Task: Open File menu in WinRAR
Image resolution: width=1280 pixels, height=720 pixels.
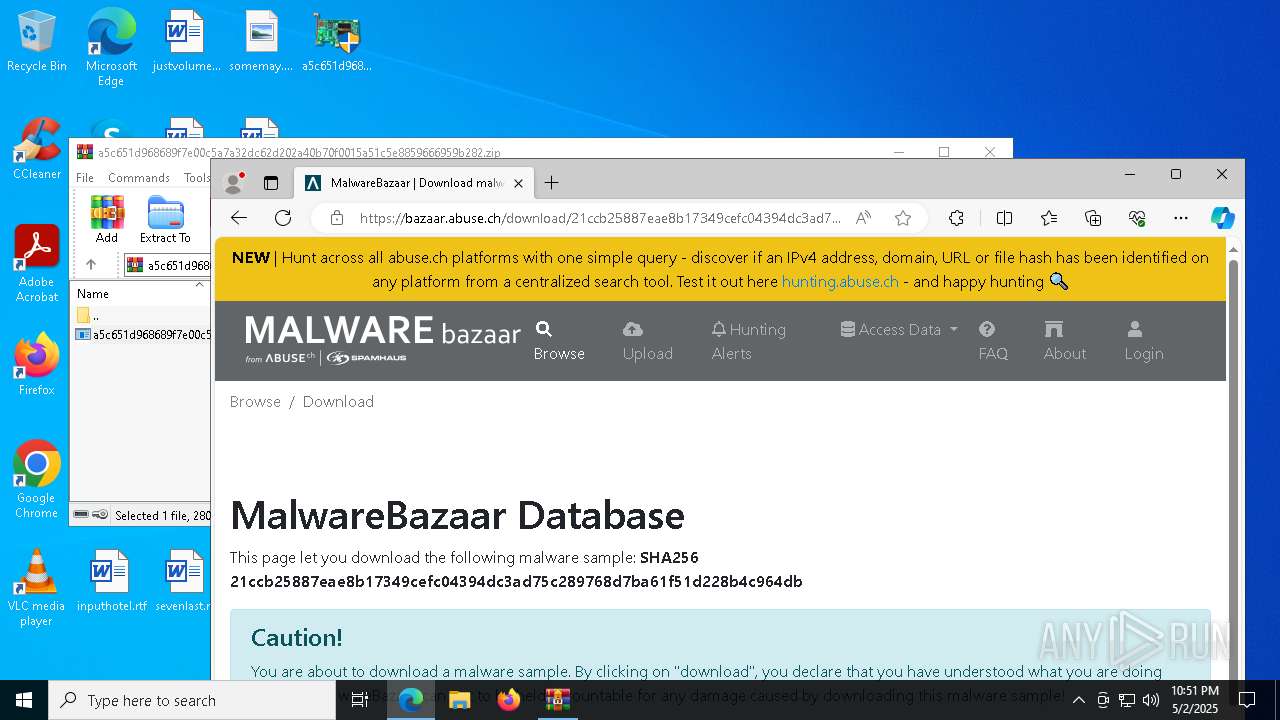Action: pos(85,178)
